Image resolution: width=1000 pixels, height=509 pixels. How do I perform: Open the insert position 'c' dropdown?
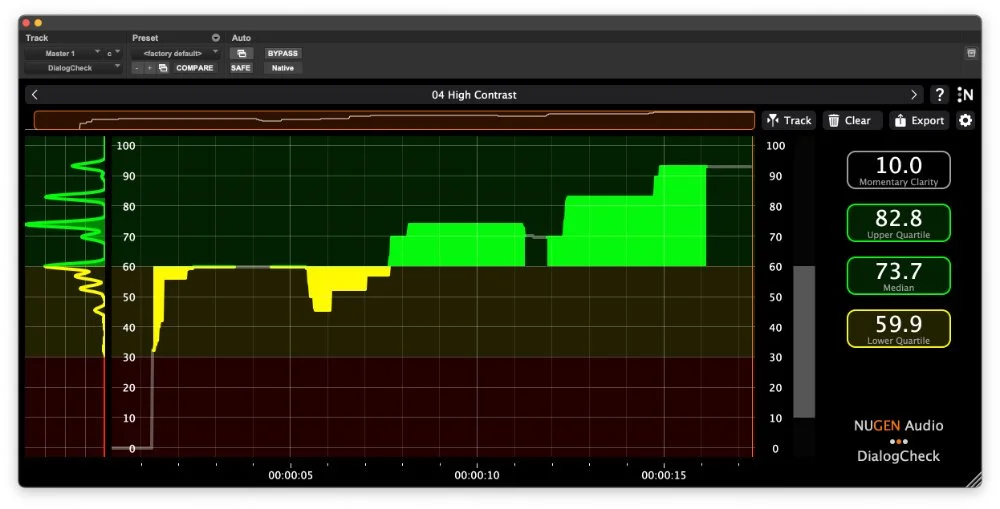click(x=113, y=53)
